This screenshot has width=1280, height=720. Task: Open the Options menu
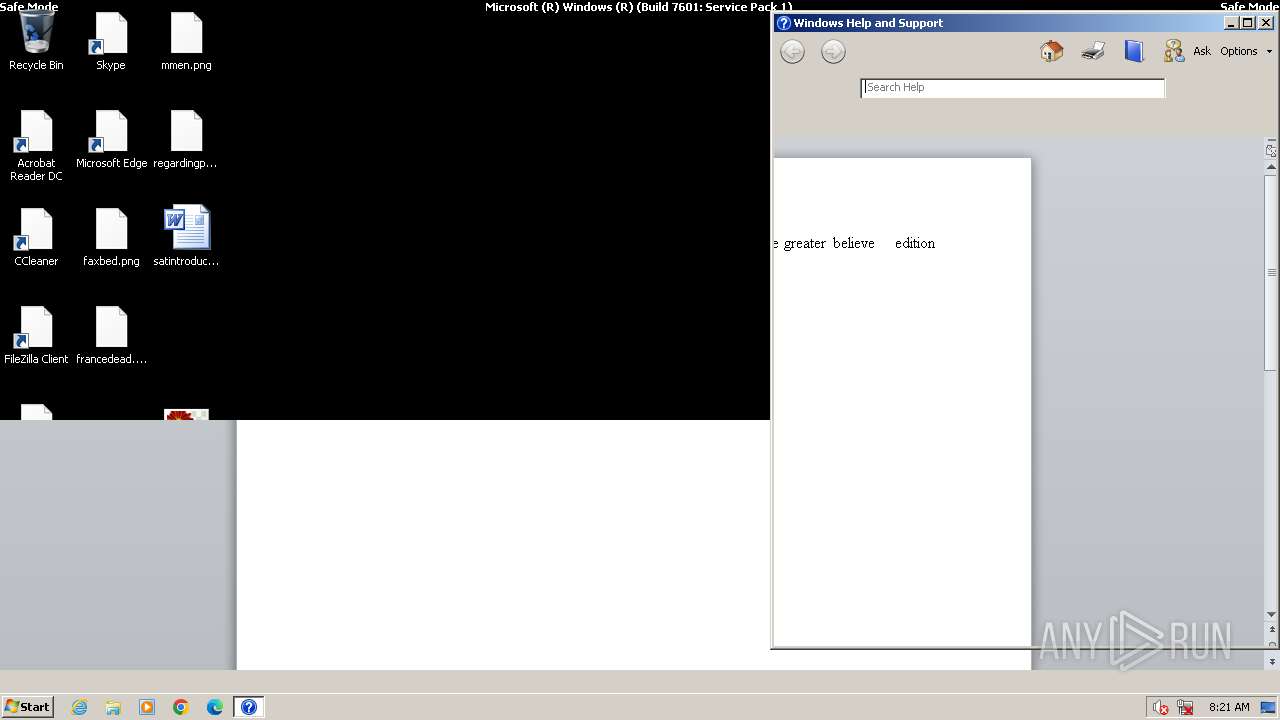1239,51
